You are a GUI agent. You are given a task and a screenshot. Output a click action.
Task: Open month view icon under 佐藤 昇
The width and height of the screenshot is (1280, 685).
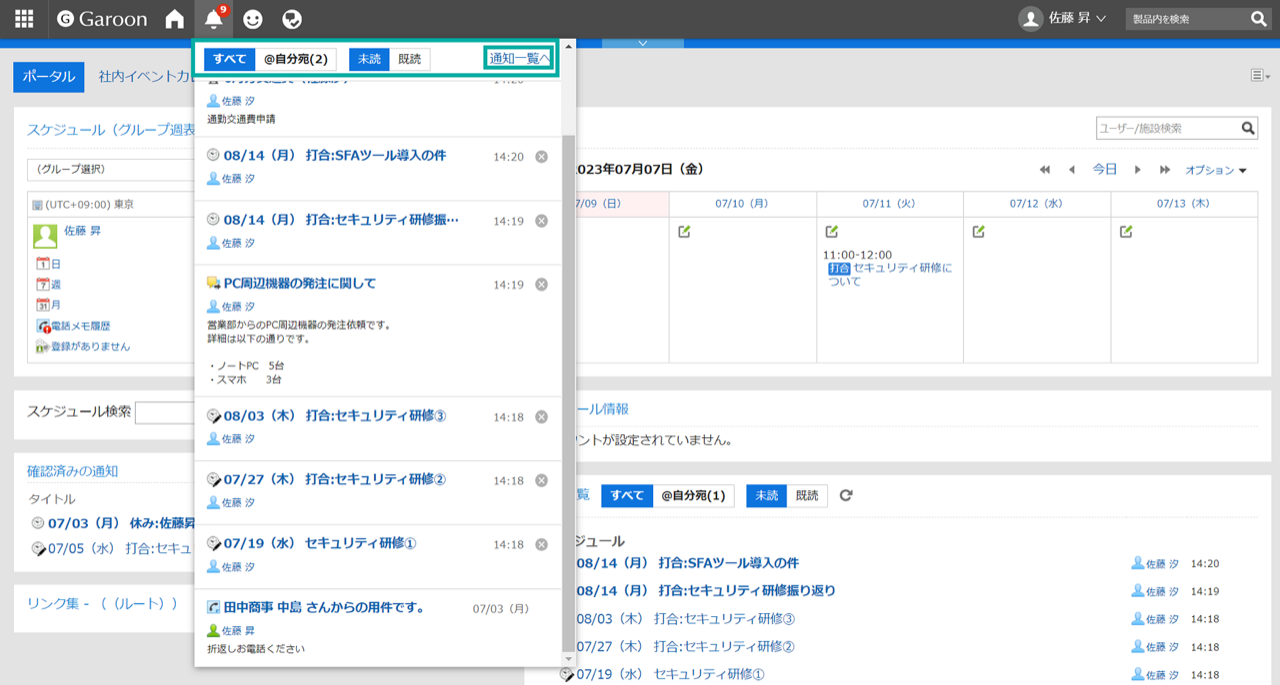point(42,305)
